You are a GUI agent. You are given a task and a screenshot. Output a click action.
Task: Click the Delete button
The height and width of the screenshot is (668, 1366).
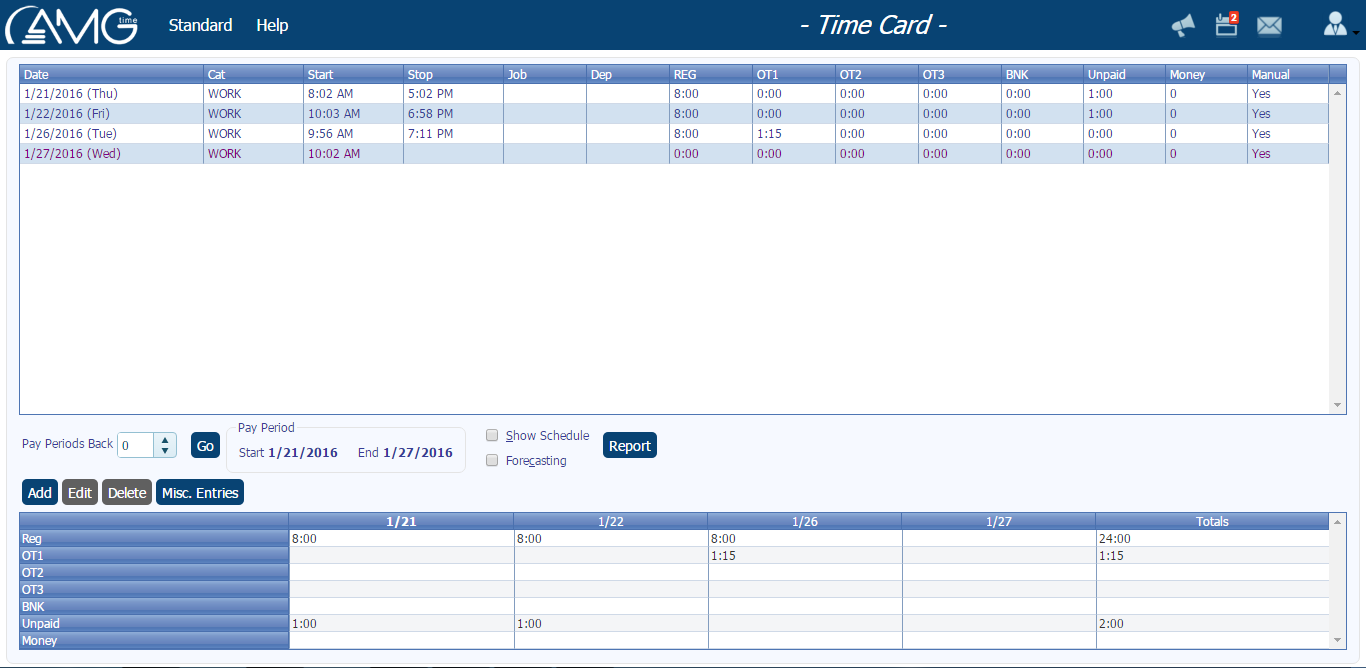[x=127, y=492]
